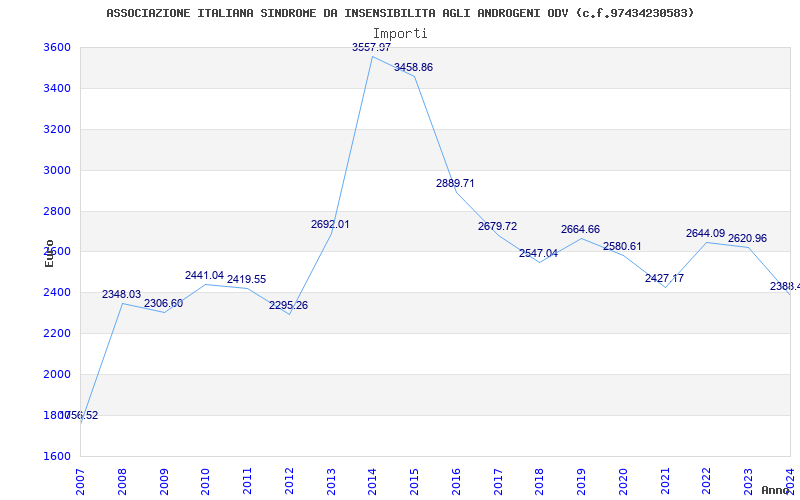Select the x-axis year 2009

pos(164,482)
